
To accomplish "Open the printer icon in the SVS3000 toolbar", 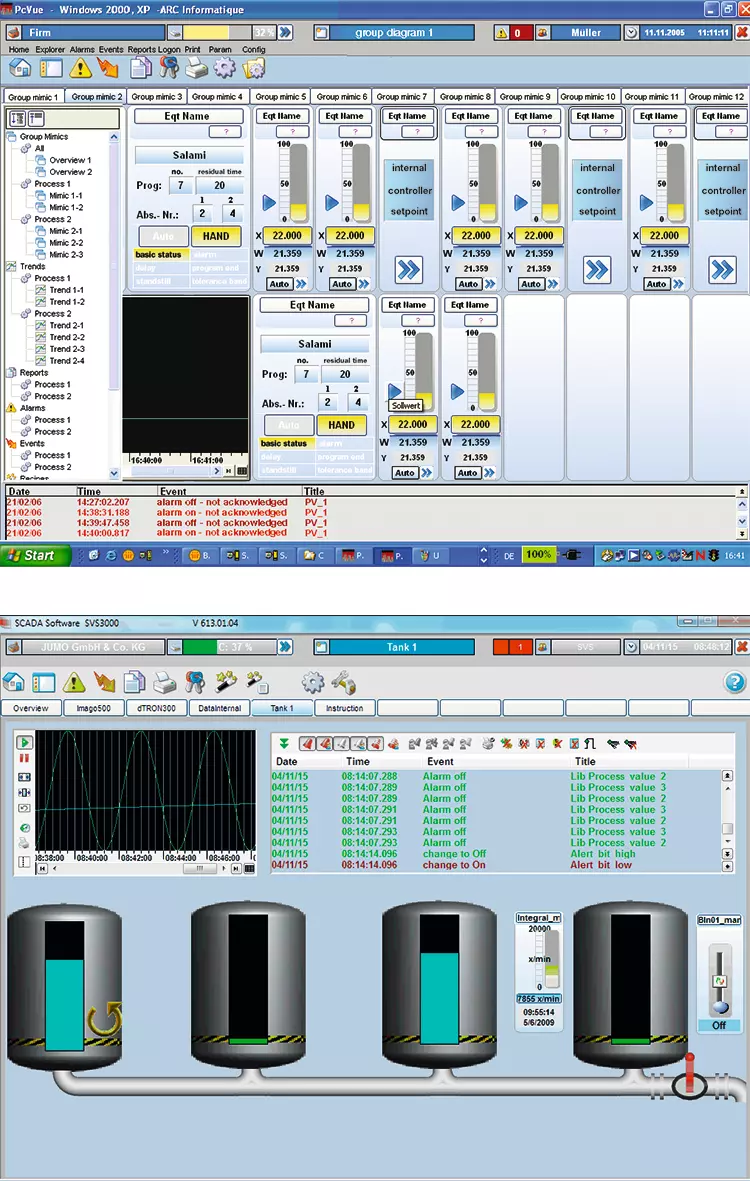I will [x=165, y=683].
